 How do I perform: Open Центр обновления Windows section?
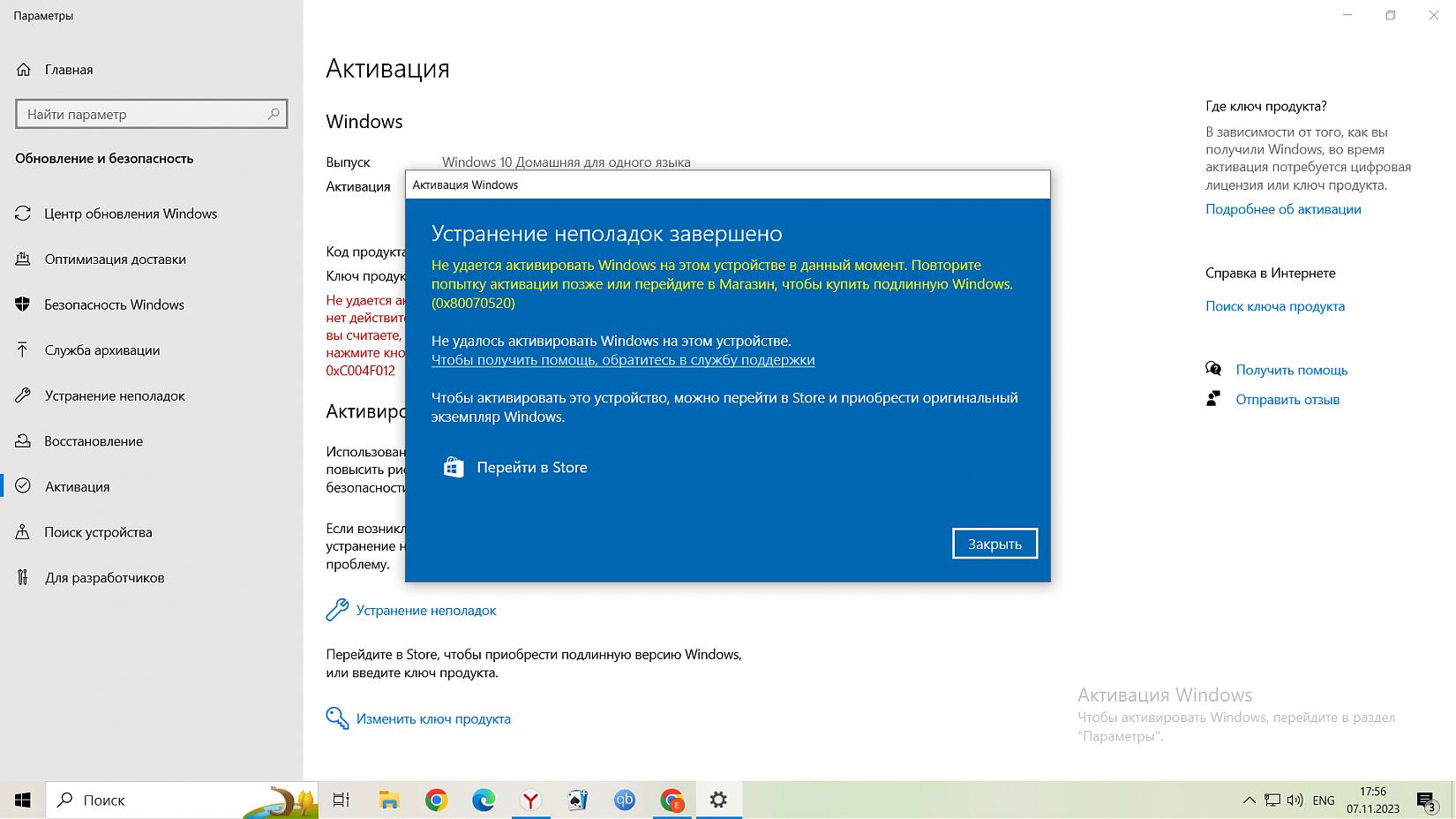[131, 214]
